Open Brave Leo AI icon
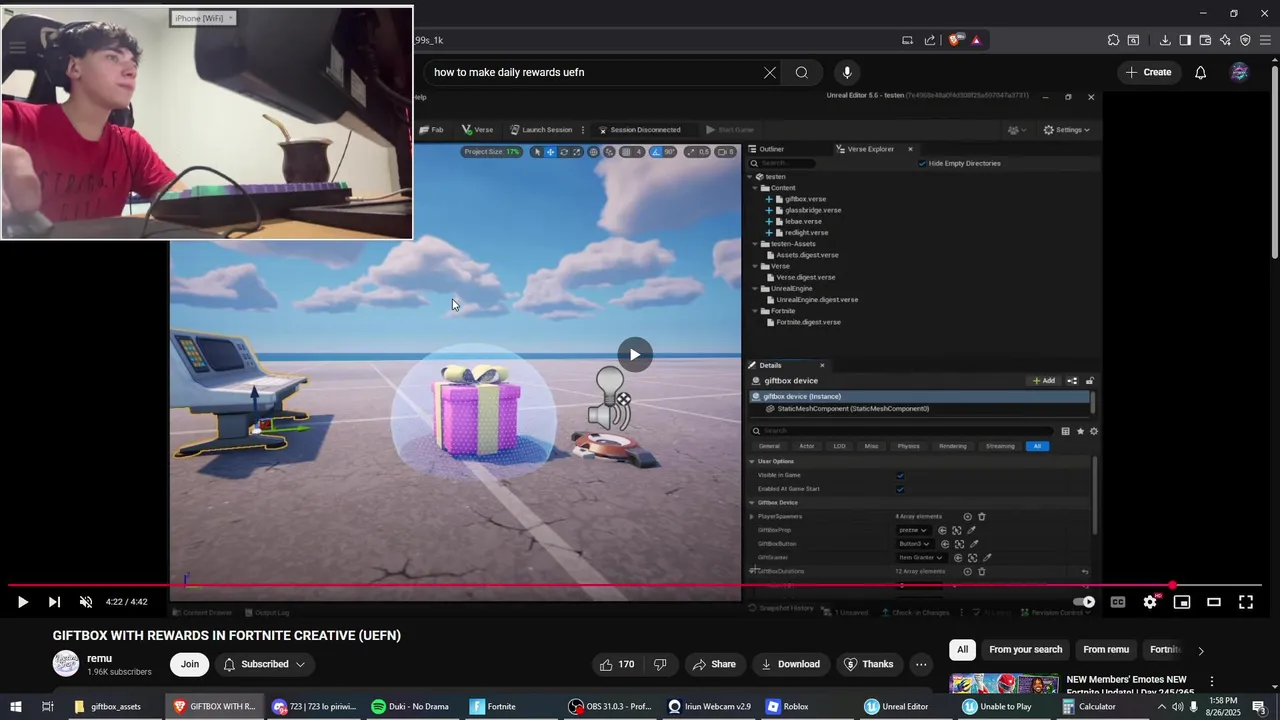The image size is (1280, 720). pos(1225,40)
